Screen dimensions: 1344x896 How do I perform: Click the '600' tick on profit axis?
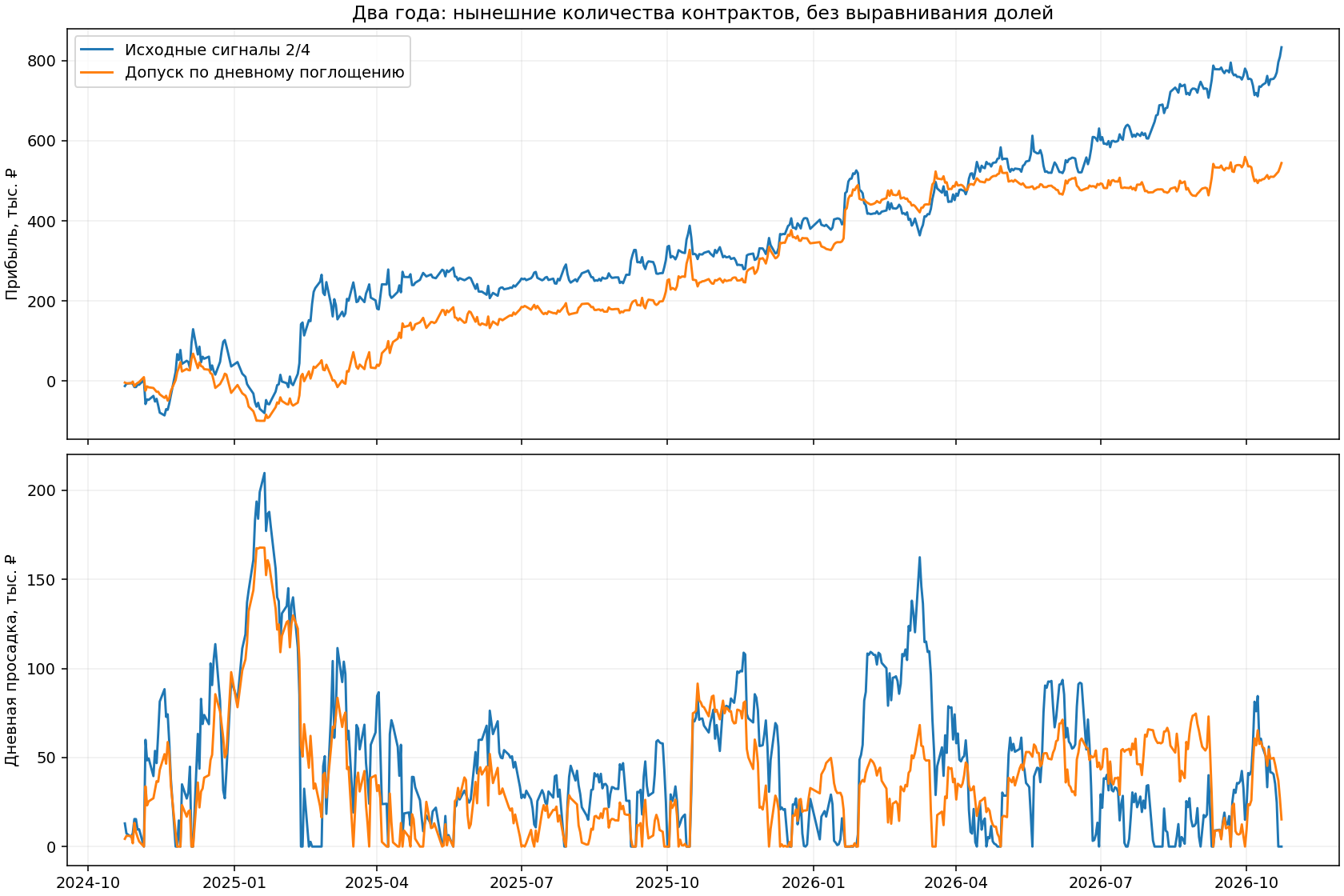[x=42, y=141]
